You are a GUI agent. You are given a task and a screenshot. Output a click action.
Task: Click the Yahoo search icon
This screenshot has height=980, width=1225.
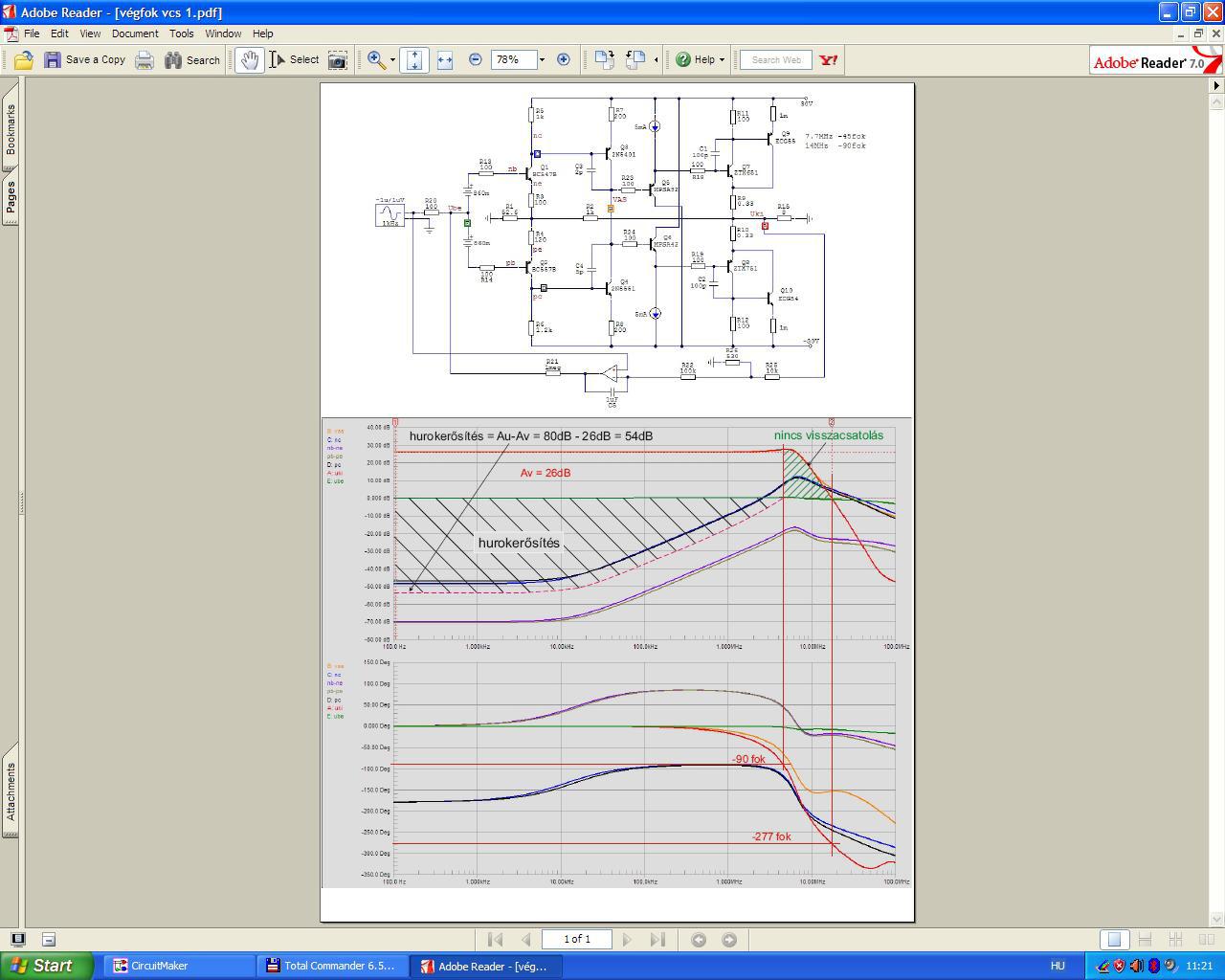[829, 59]
